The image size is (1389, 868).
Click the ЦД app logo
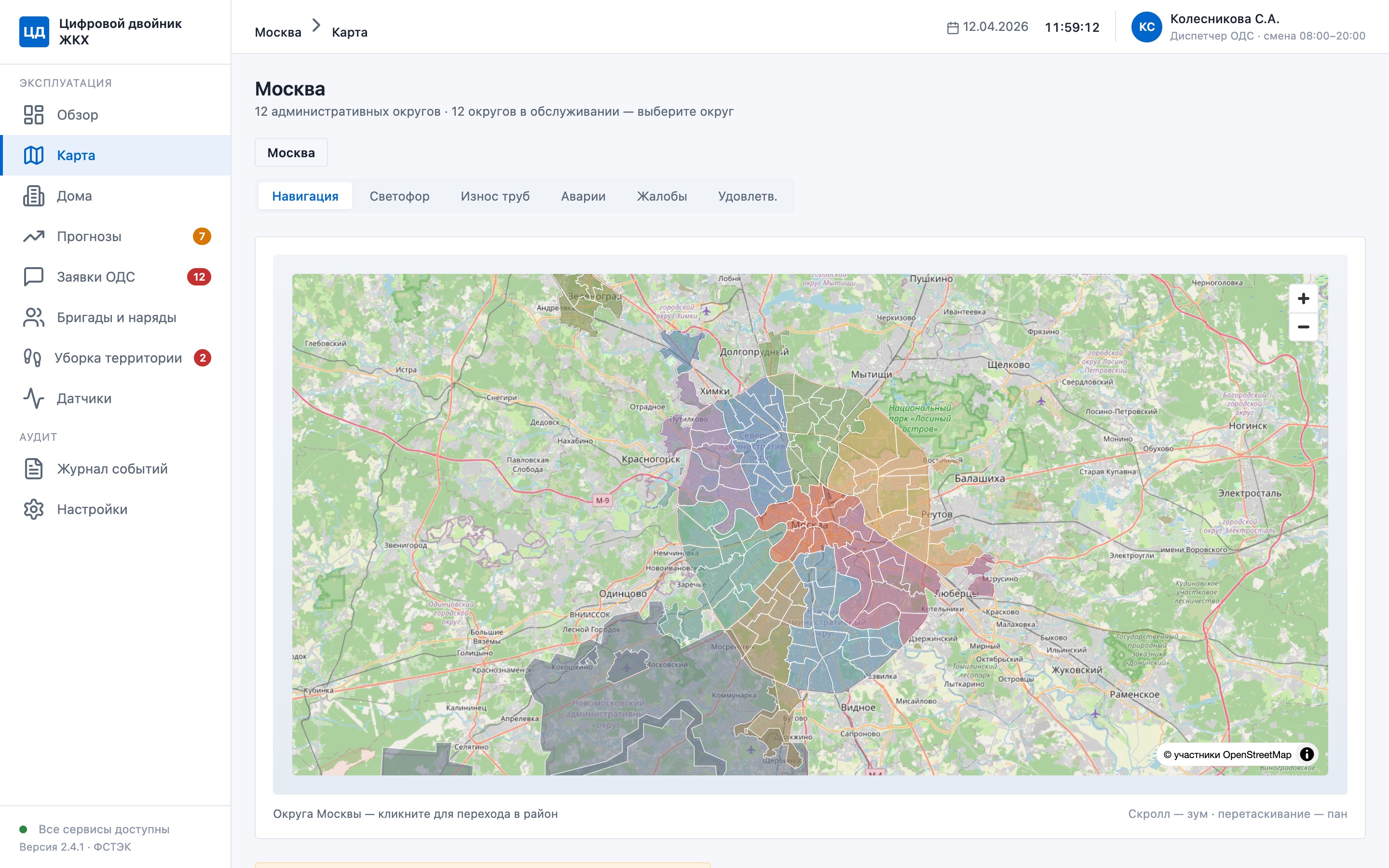click(34, 31)
